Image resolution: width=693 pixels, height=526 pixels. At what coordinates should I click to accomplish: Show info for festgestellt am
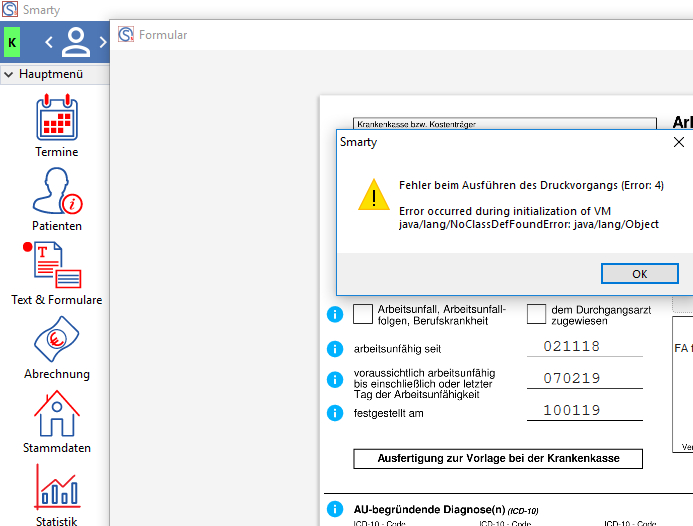coord(335,413)
